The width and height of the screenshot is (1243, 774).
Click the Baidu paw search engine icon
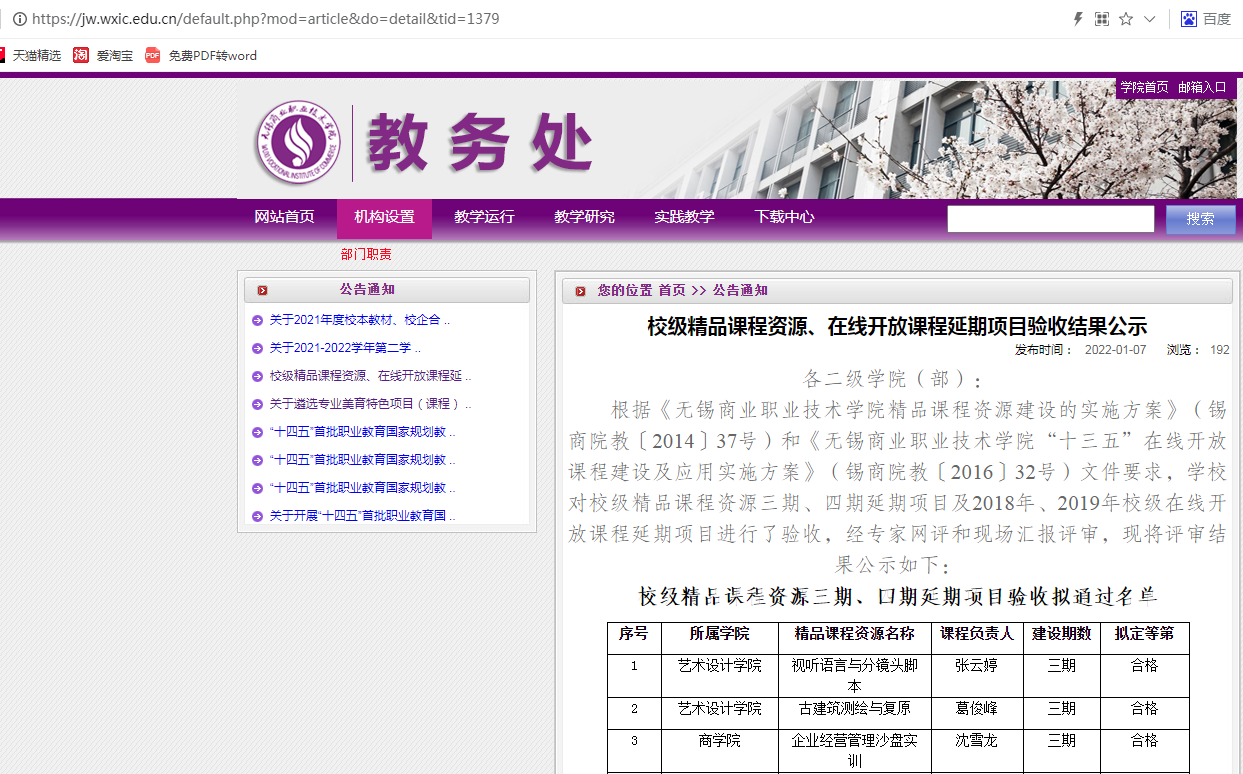(x=1189, y=19)
